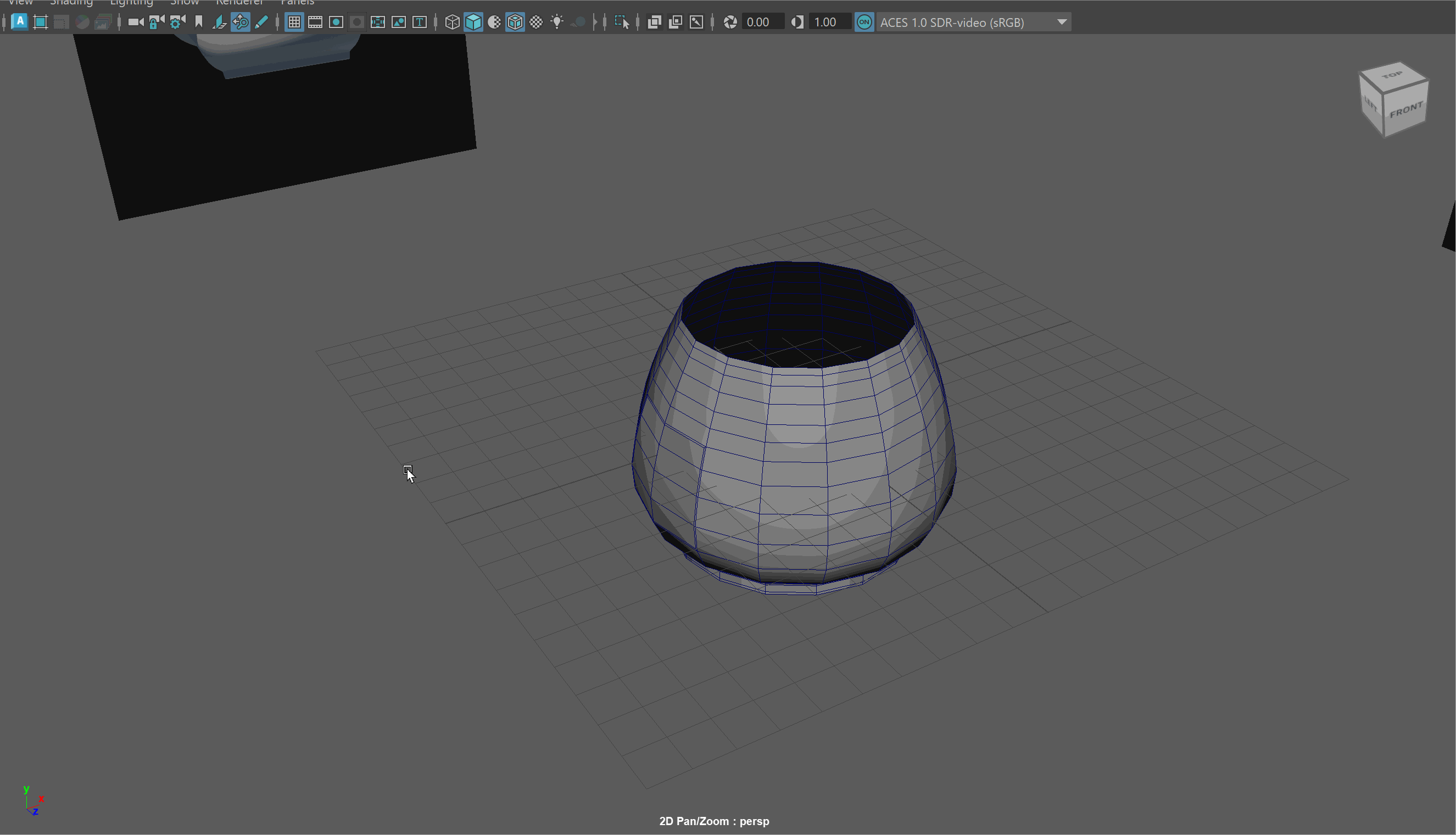Screen dimensions: 1456x835
Task: Toggle 2D Pan/Zoom magnifier button
Action: 241,23
